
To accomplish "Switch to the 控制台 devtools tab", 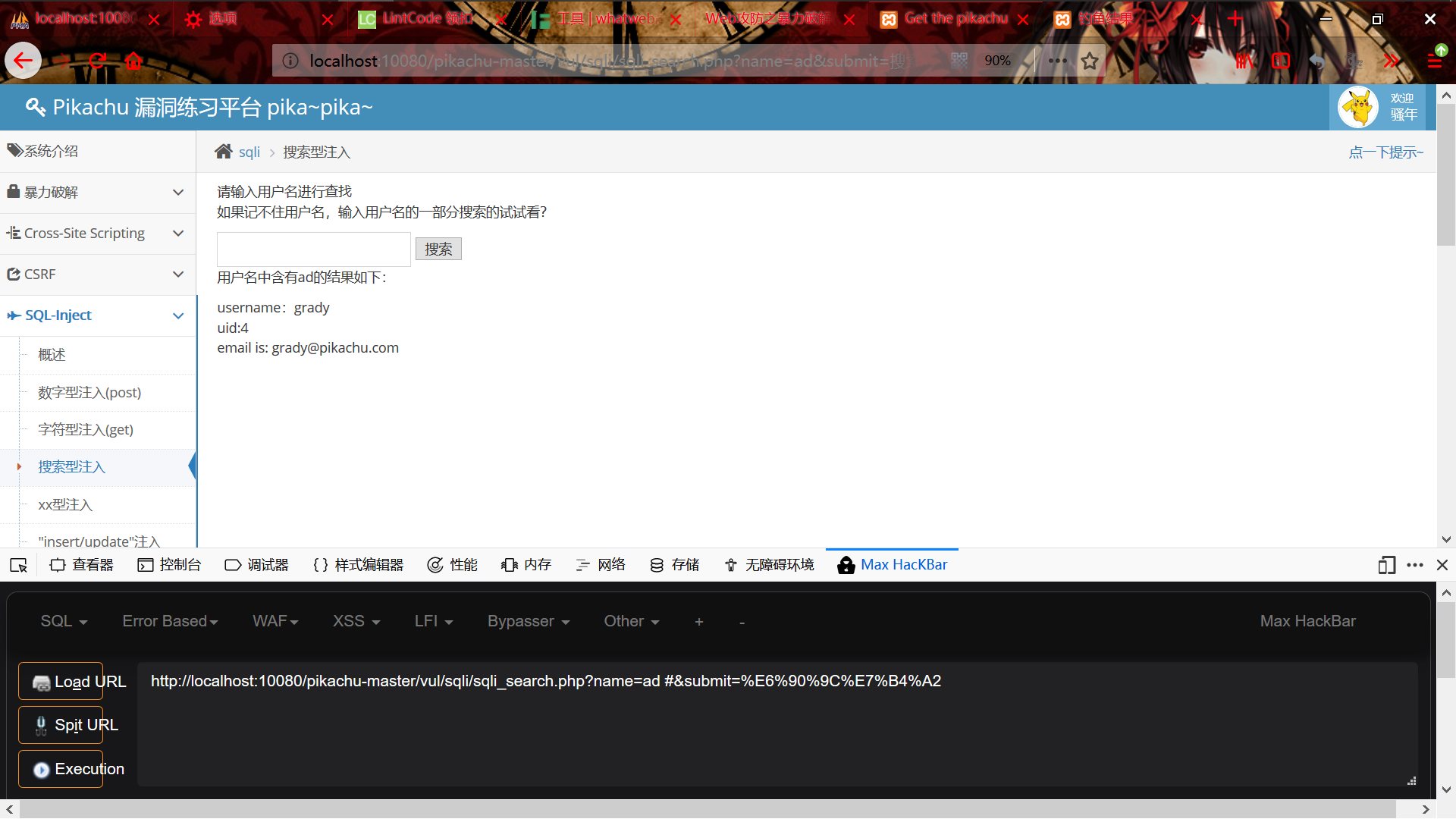I will 169,565.
